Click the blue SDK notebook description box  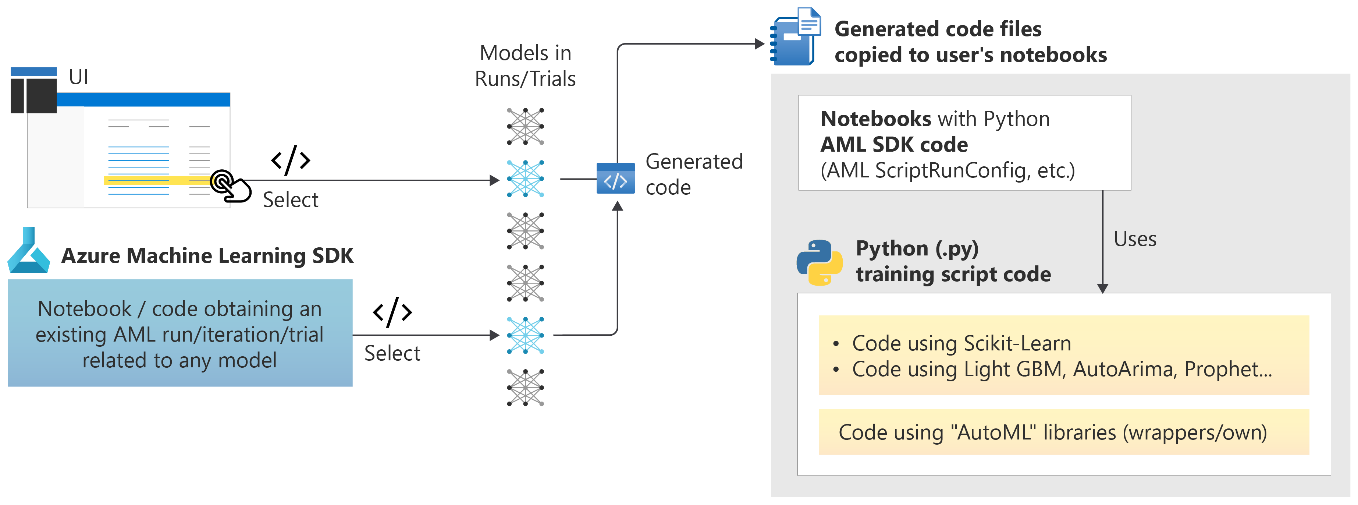click(x=180, y=334)
